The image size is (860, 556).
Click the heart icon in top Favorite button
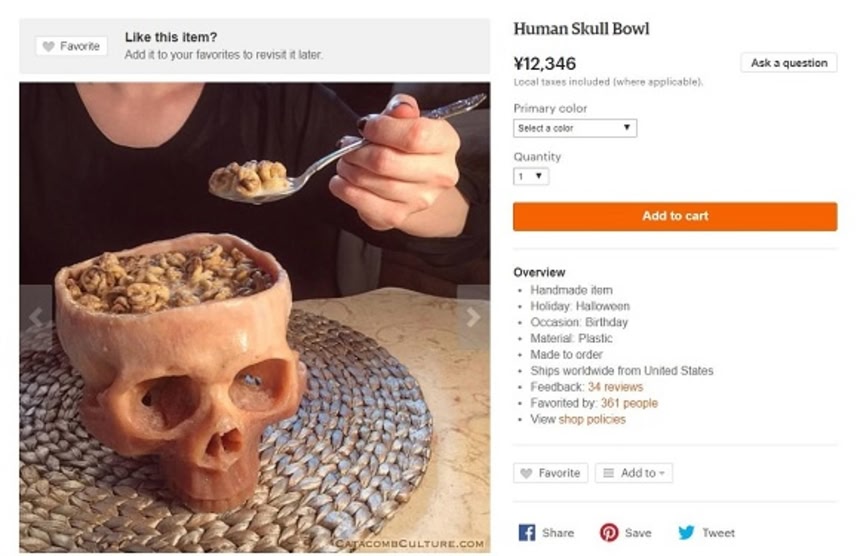pos(48,46)
